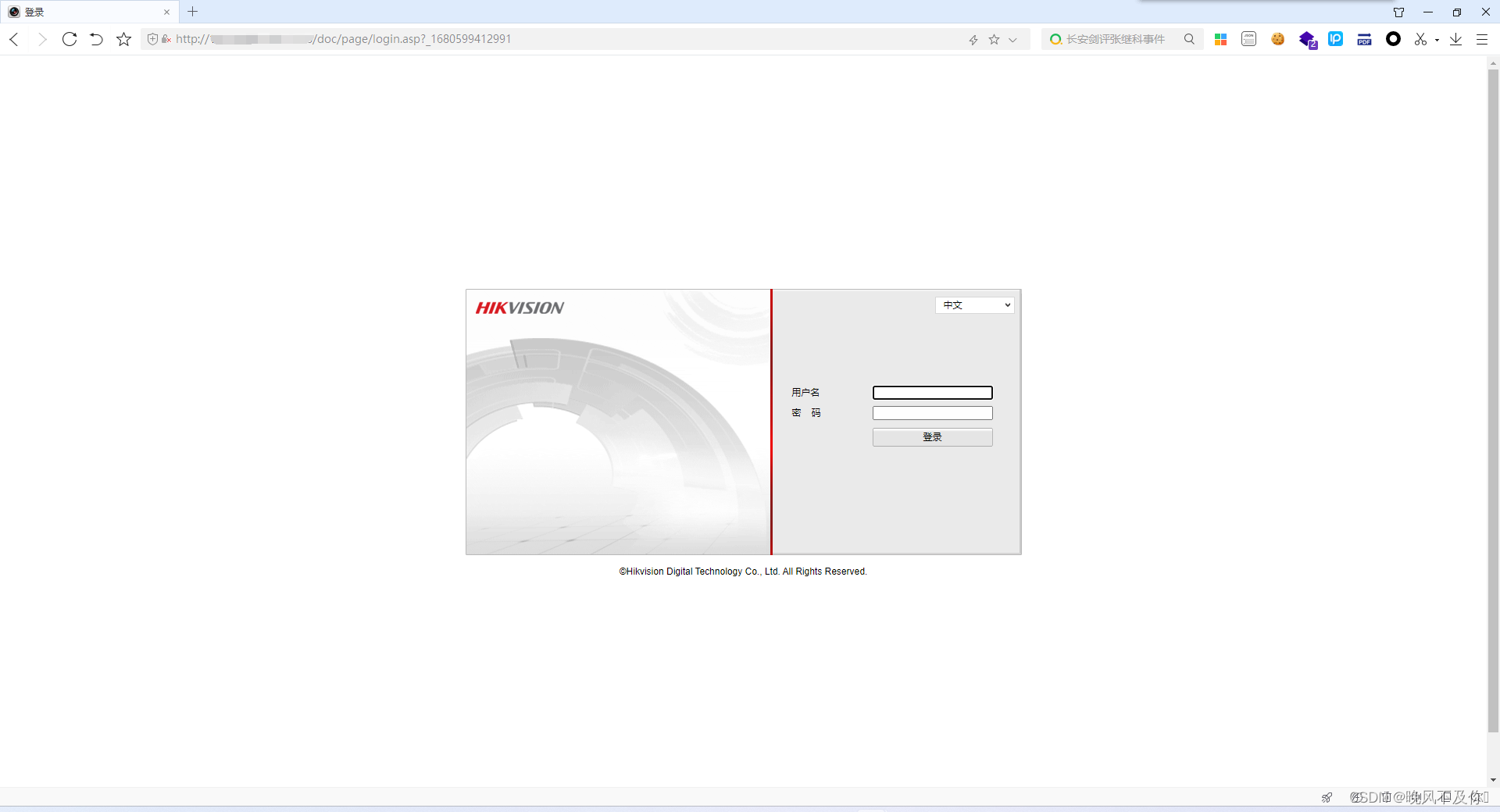Screen dimensions: 1500x812
Task: Open the 中文 language dropdown
Action: [x=975, y=305]
